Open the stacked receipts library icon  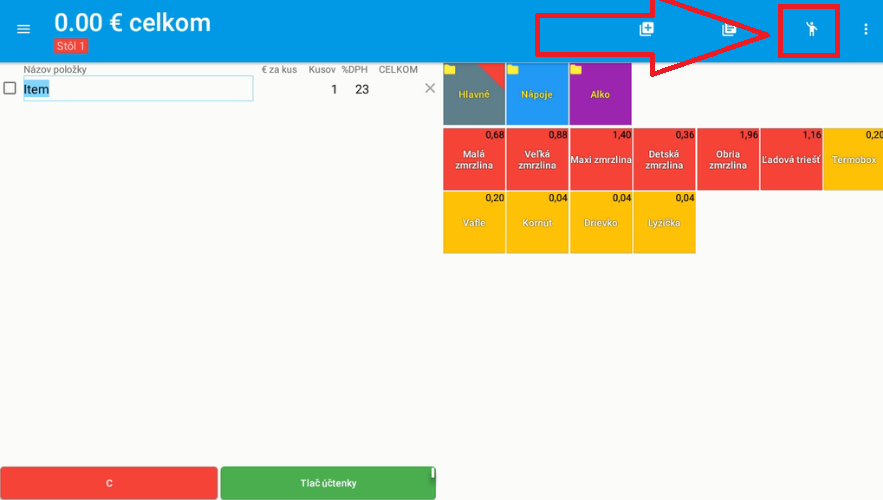coord(729,29)
